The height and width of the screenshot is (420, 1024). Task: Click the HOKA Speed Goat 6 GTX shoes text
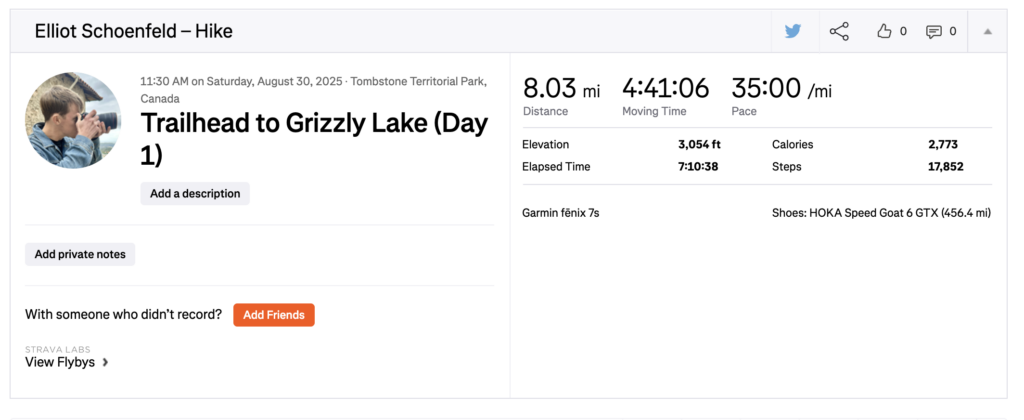[881, 212]
